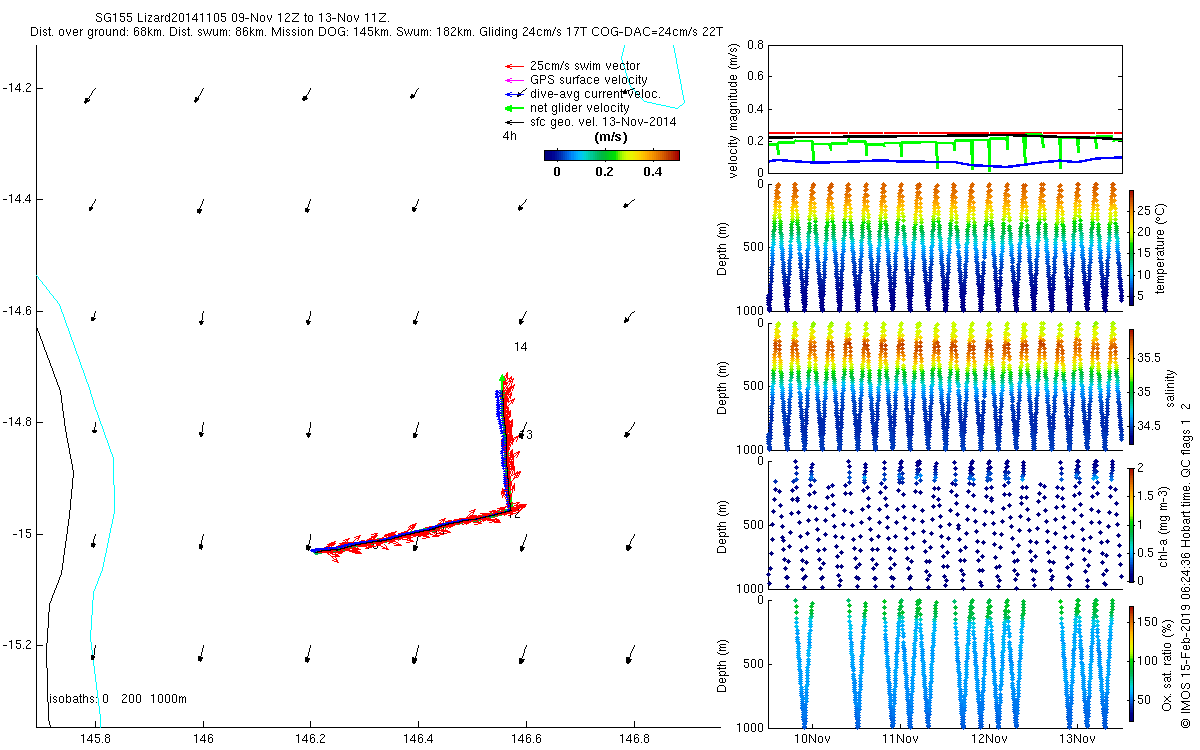
Task: Click the '145.8' longitude tick label
Action: point(96,739)
